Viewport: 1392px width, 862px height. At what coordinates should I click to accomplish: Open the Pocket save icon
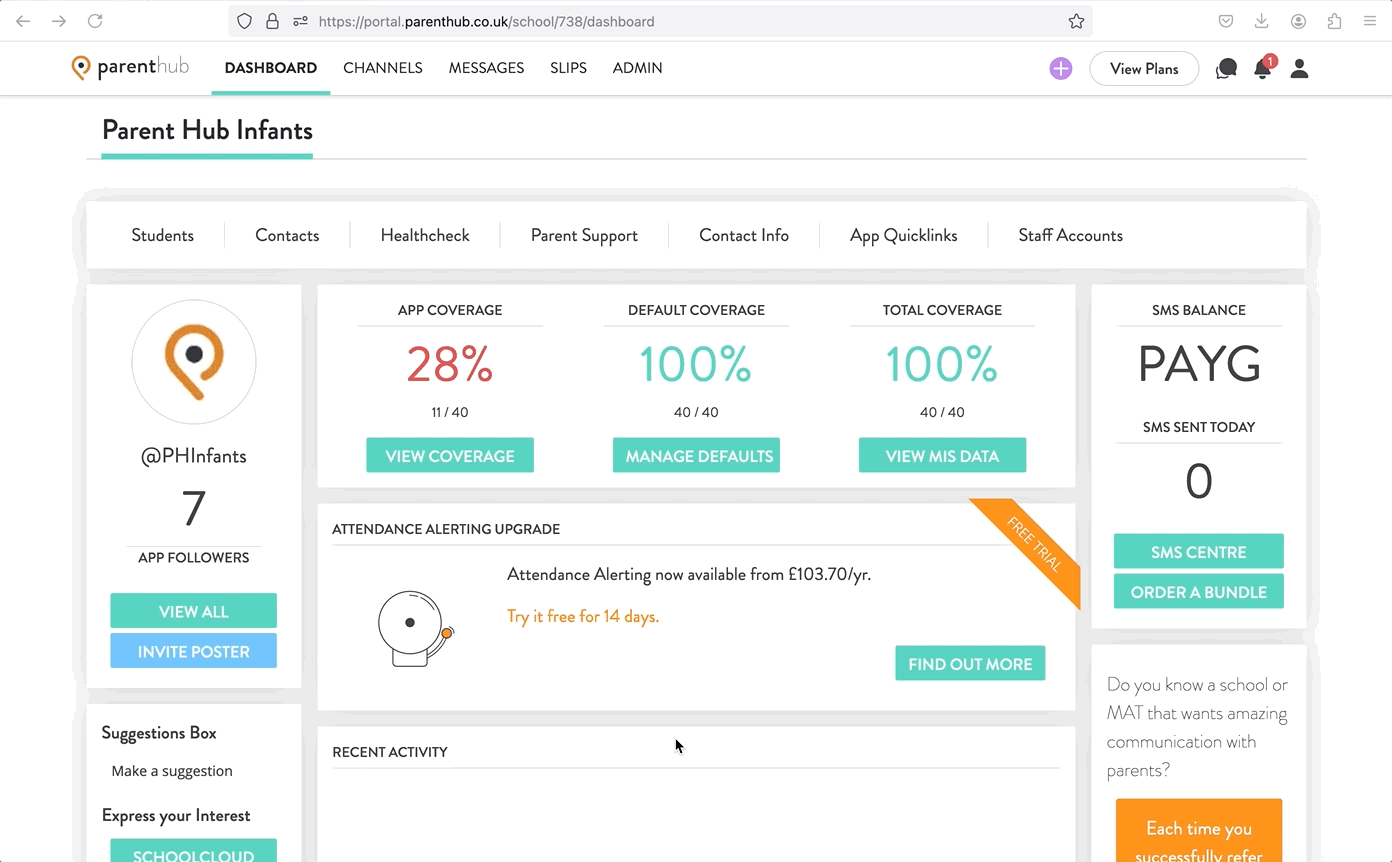point(1226,21)
